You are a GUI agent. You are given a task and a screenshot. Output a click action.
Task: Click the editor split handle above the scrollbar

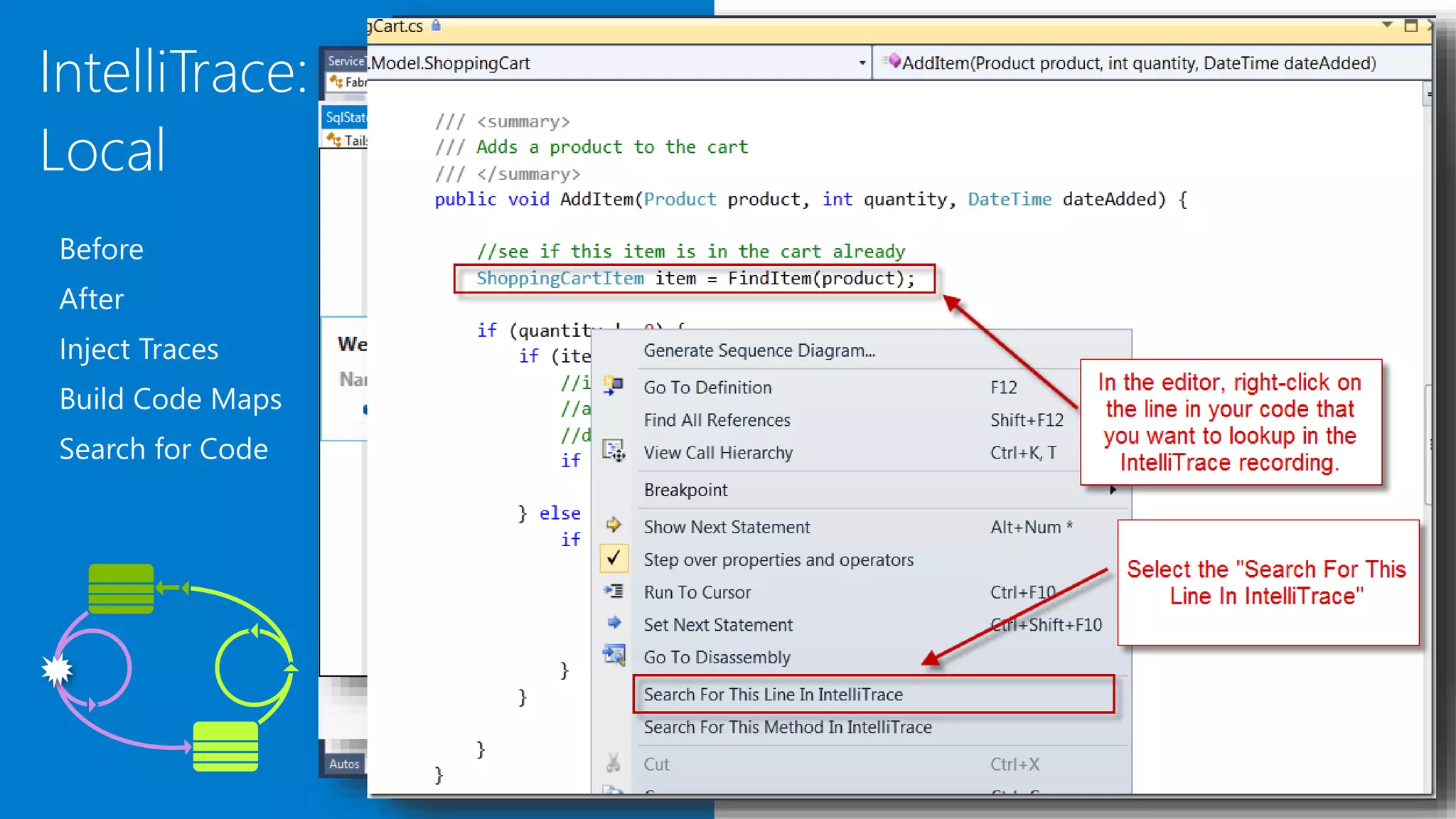(1426, 93)
